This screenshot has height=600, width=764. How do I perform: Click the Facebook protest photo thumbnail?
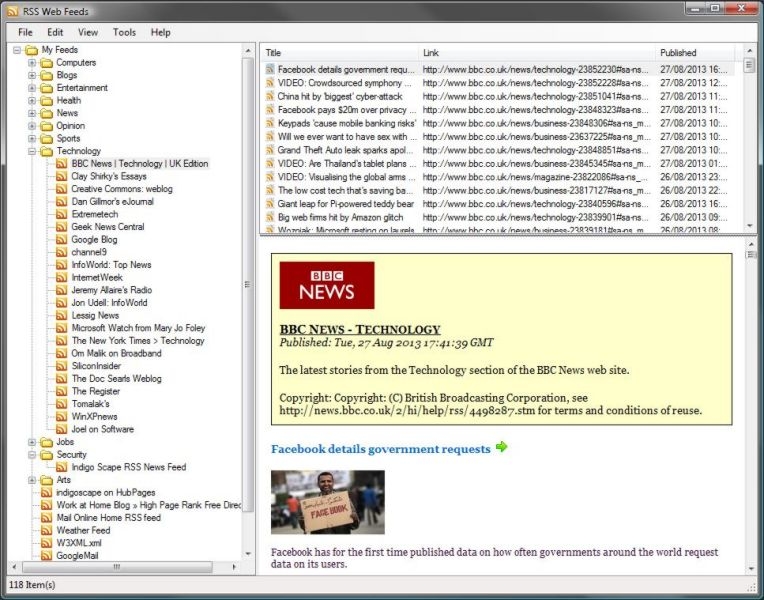click(x=328, y=502)
